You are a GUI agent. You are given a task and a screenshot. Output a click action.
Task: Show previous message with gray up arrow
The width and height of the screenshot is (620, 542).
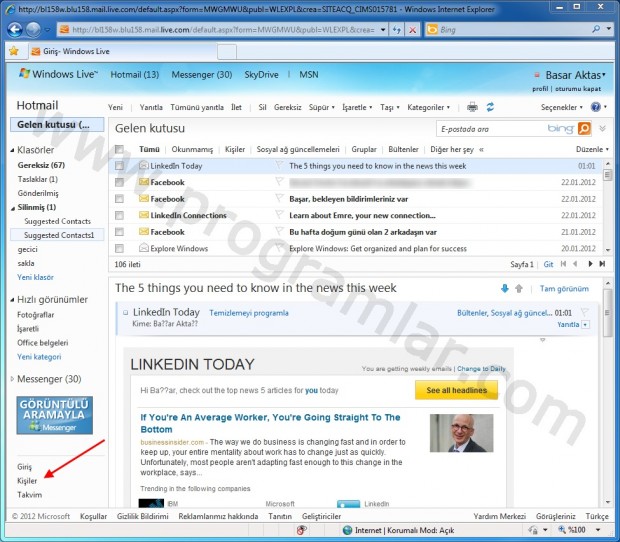519,289
